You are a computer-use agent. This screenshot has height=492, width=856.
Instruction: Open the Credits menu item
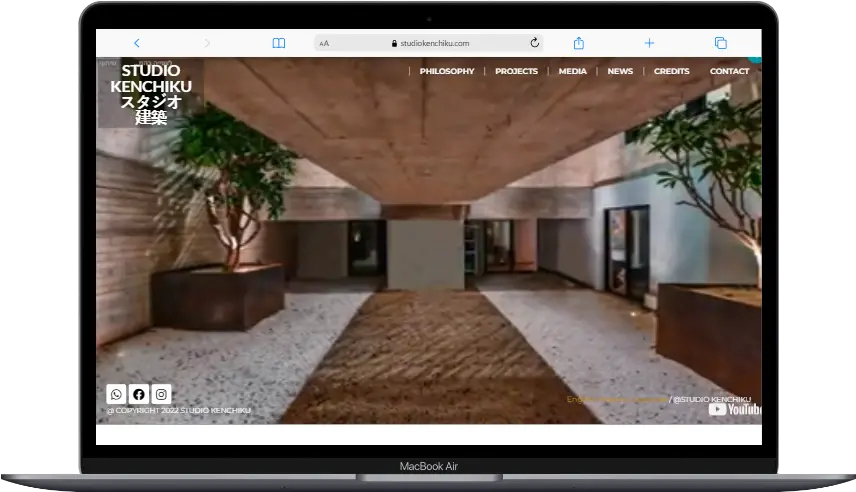pos(671,71)
